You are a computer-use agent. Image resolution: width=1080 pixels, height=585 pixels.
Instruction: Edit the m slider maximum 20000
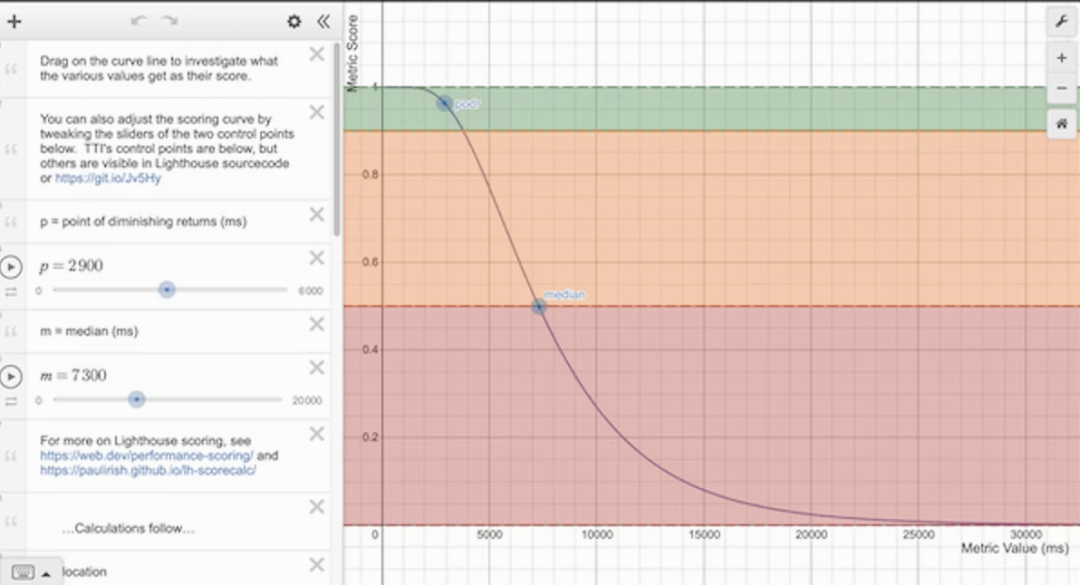[307, 400]
